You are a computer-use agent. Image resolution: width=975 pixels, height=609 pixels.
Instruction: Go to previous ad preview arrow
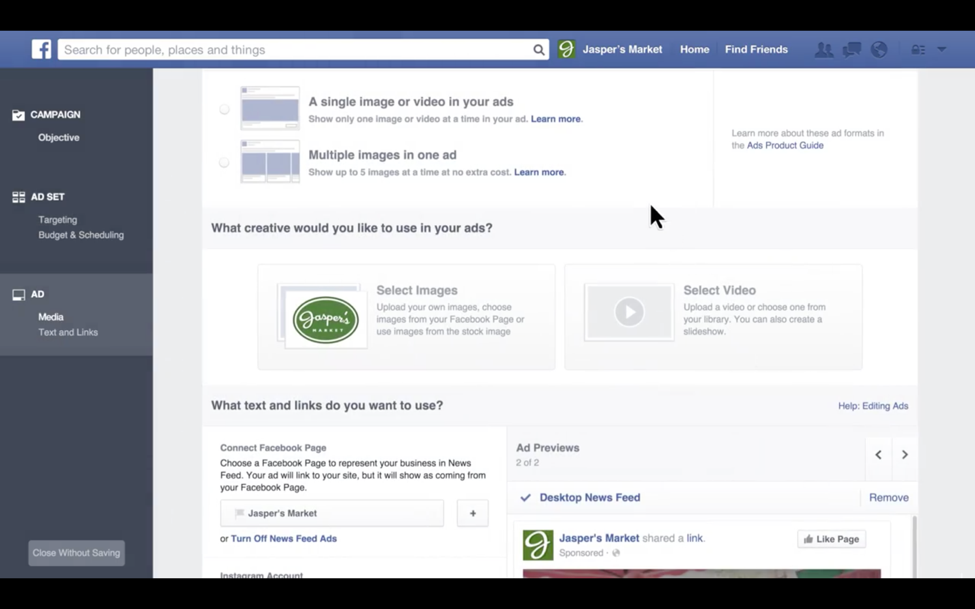(x=878, y=455)
